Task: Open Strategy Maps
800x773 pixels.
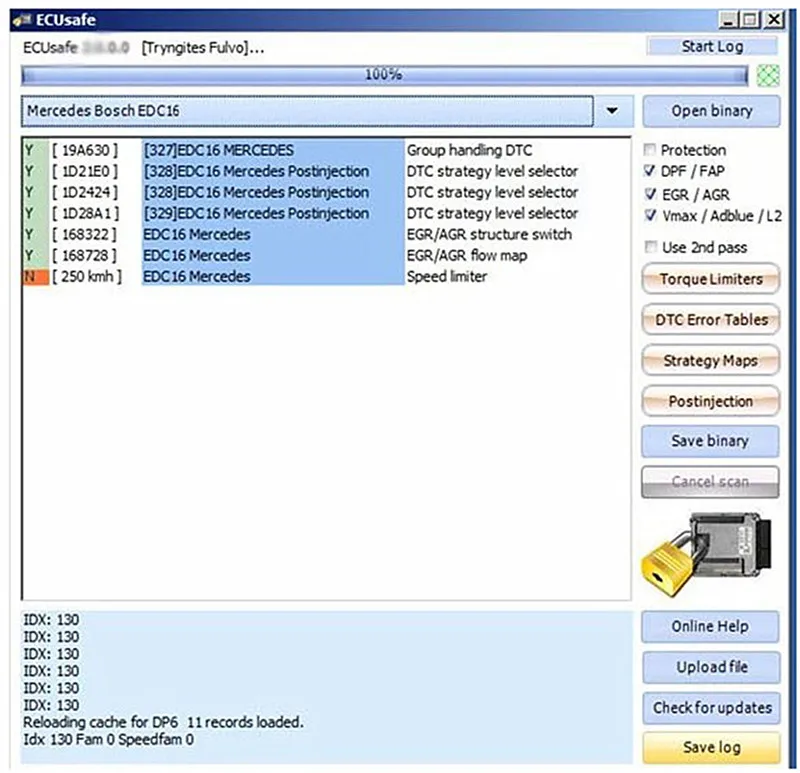Action: (711, 360)
